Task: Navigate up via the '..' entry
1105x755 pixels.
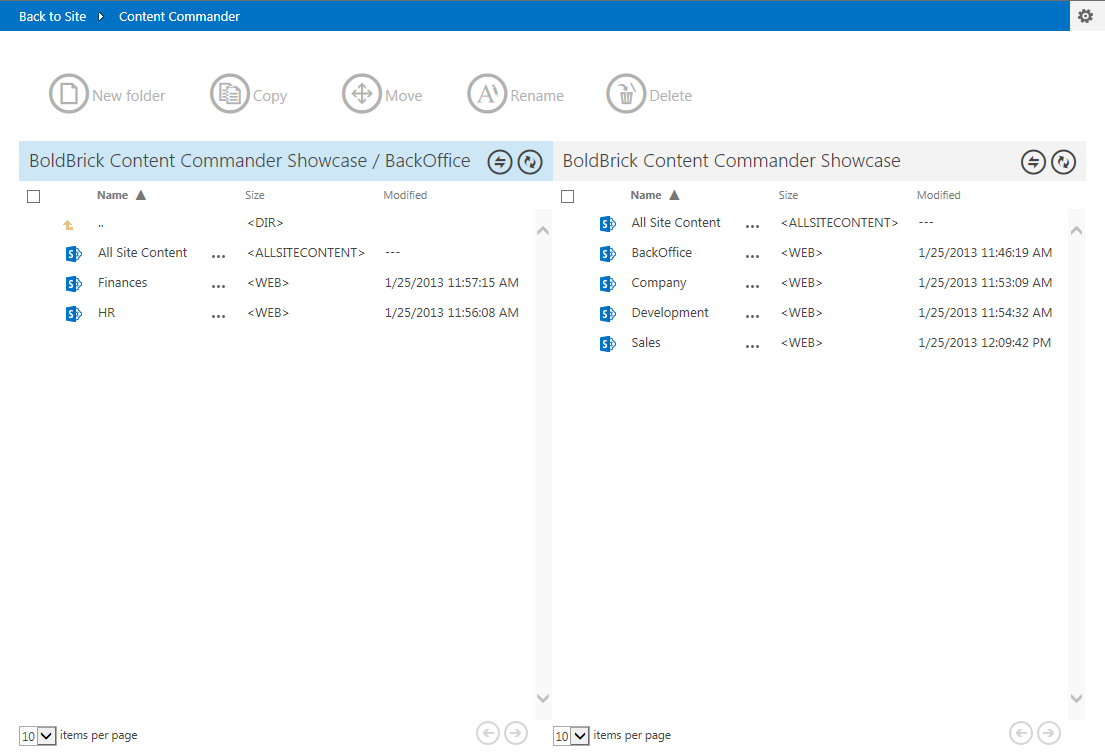Action: [101, 225]
